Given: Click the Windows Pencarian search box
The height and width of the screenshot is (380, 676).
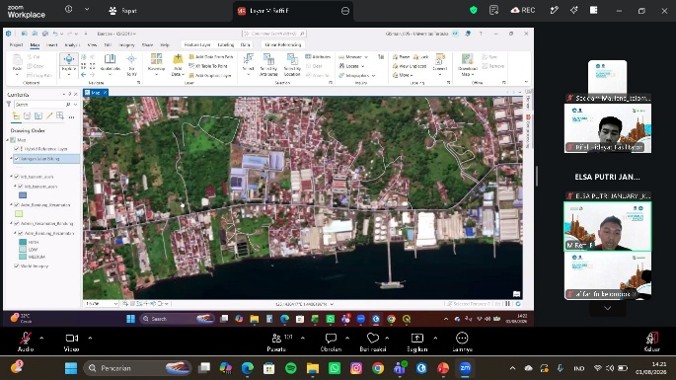Looking at the screenshot, I should pos(137,368).
